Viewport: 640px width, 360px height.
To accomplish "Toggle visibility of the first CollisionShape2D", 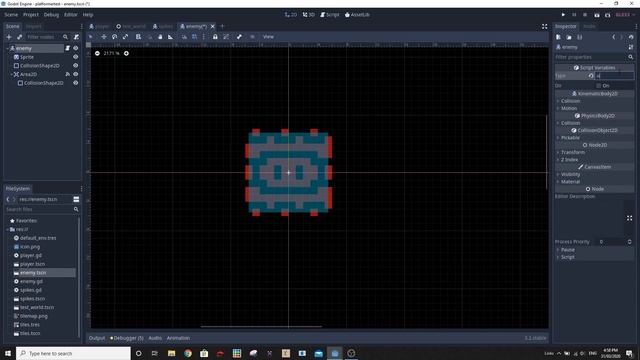I will tap(76, 66).
